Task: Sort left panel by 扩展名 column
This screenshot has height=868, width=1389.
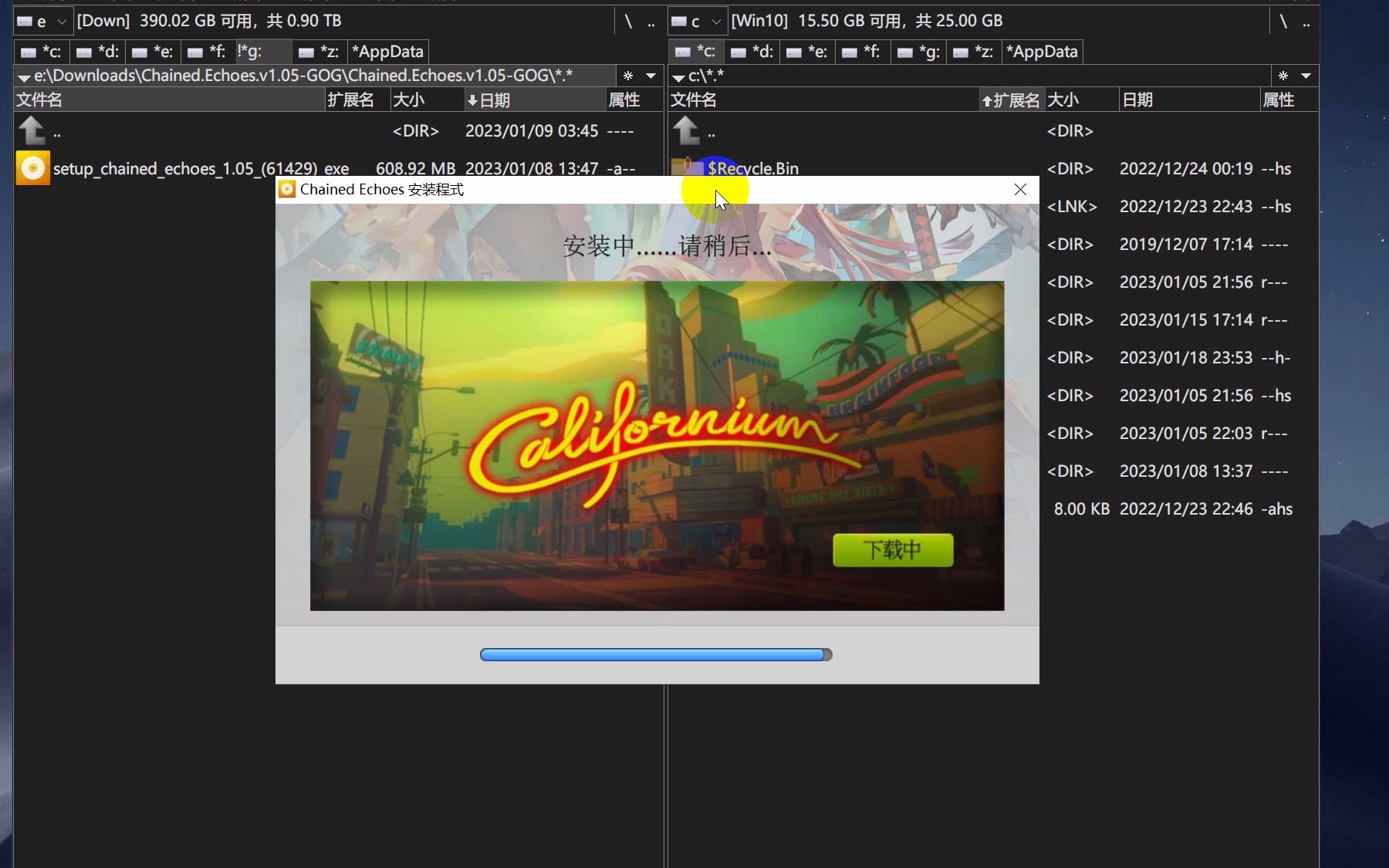Action: pos(358,100)
